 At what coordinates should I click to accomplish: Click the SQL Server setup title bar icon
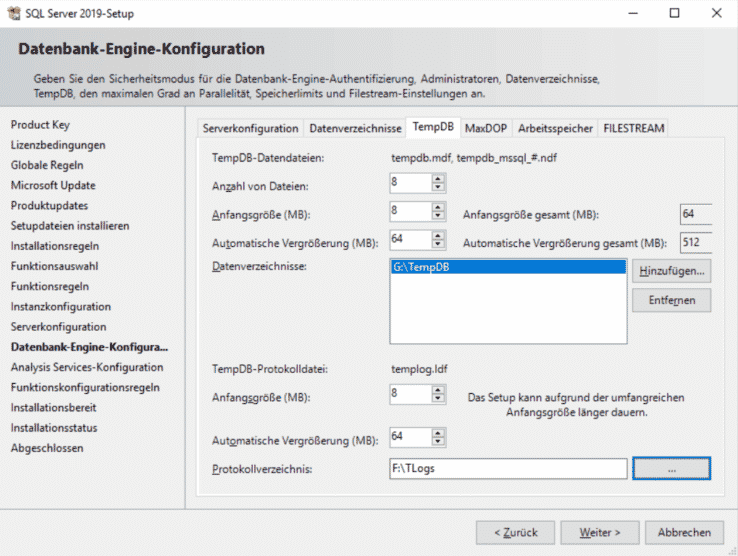[14, 13]
